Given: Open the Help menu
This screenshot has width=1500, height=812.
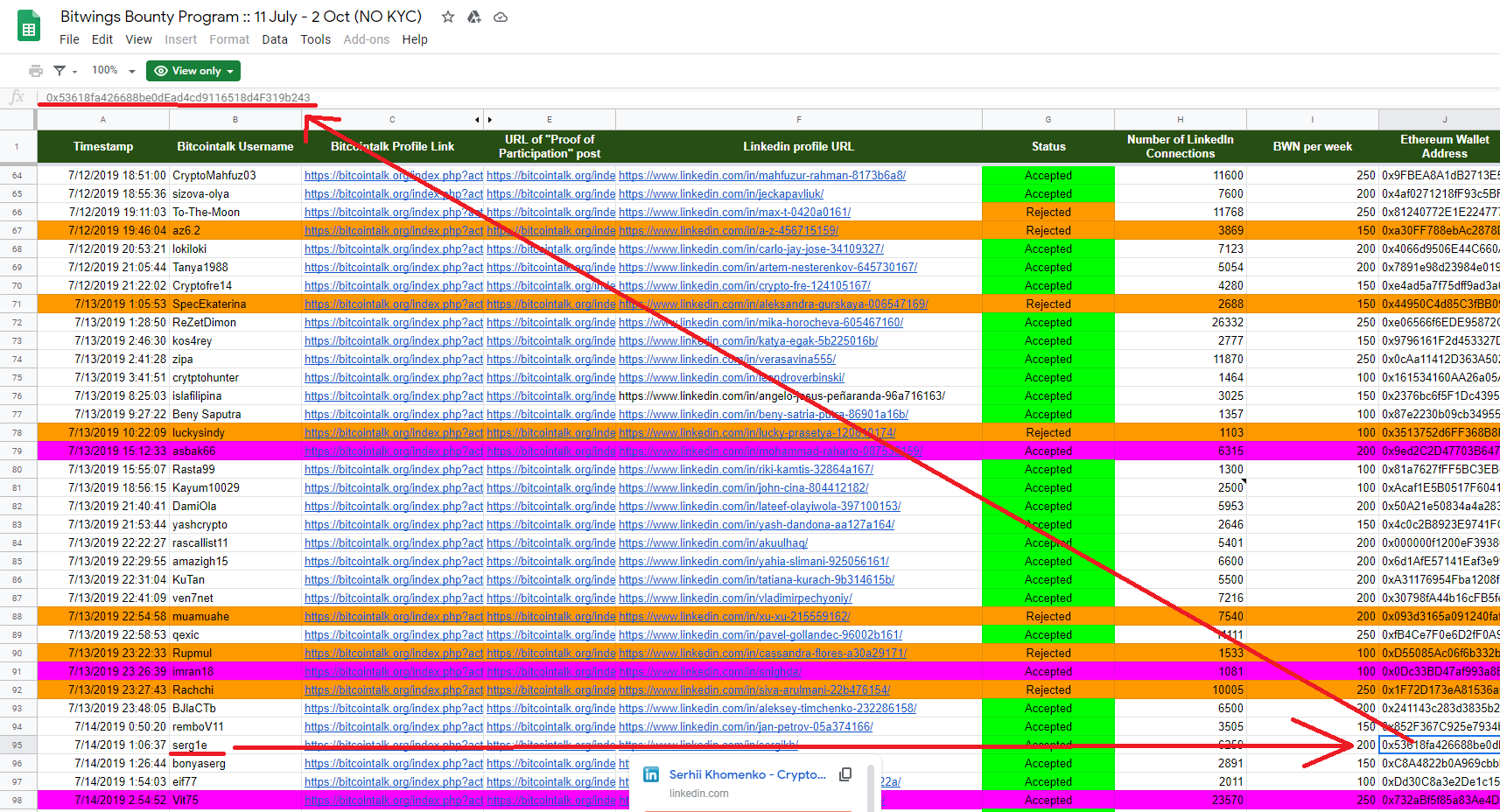Looking at the screenshot, I should [x=415, y=39].
